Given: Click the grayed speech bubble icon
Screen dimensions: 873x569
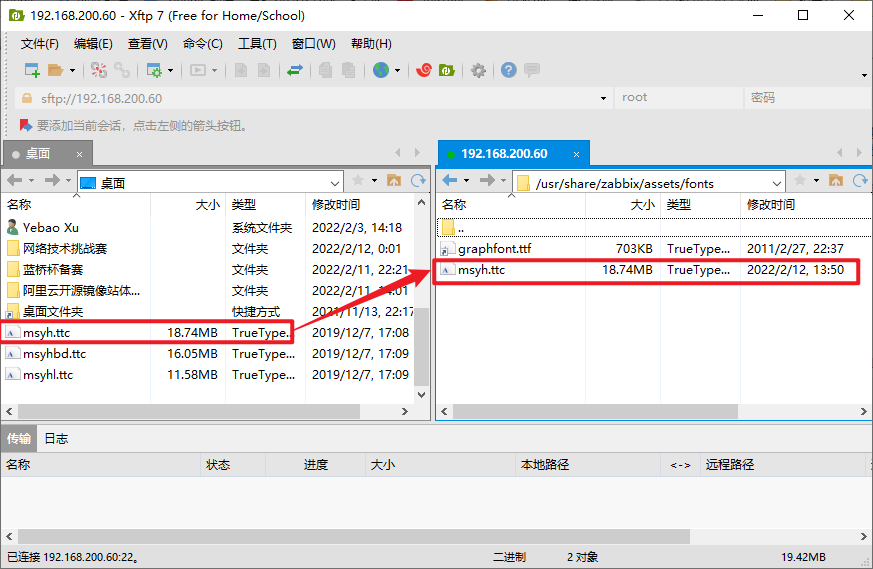Looking at the screenshot, I should pyautogui.click(x=532, y=70).
